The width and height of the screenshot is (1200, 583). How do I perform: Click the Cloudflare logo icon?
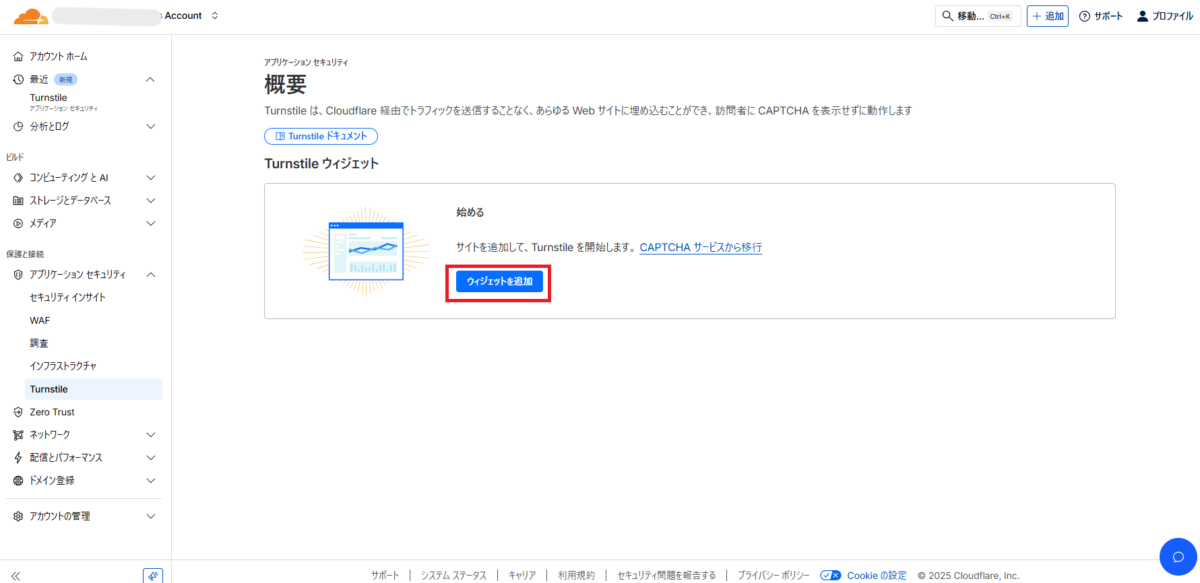[31, 16]
